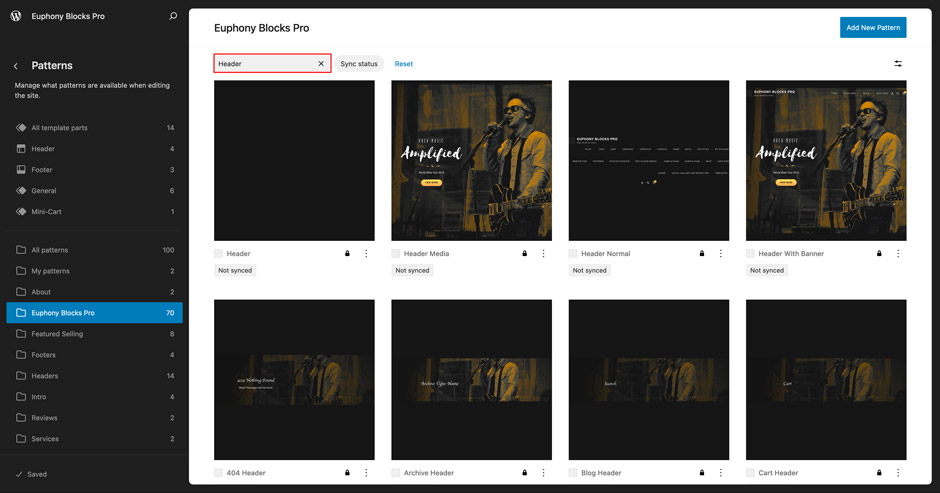Tick the Header pattern checkbox
The image size is (940, 493).
pos(219,254)
